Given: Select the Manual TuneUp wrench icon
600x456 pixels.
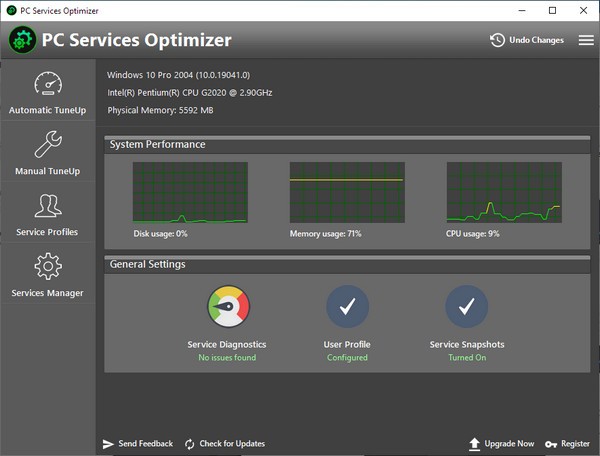Looking at the screenshot, I should pyautogui.click(x=48, y=145).
